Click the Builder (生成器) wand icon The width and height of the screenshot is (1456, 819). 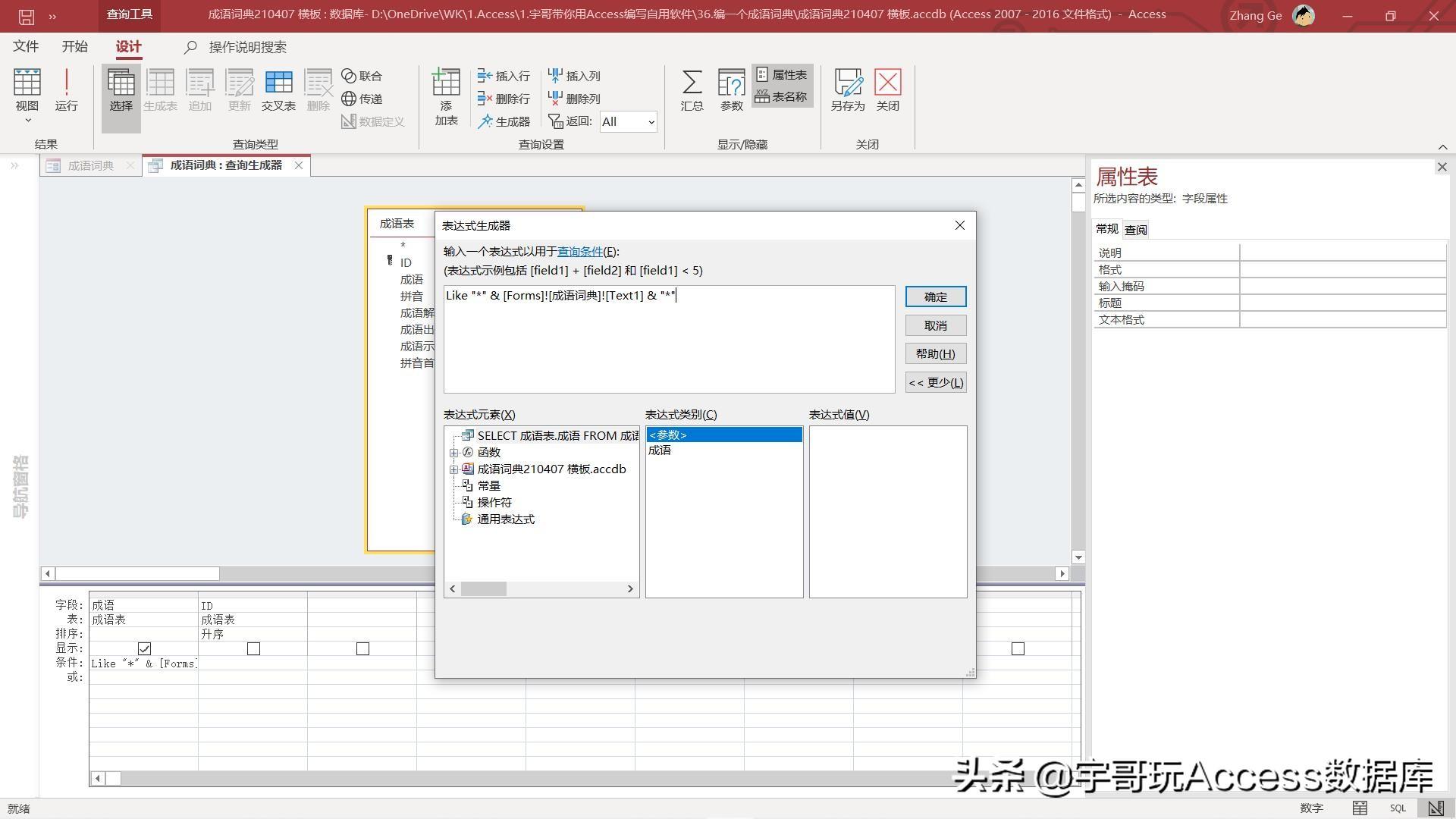tap(485, 121)
